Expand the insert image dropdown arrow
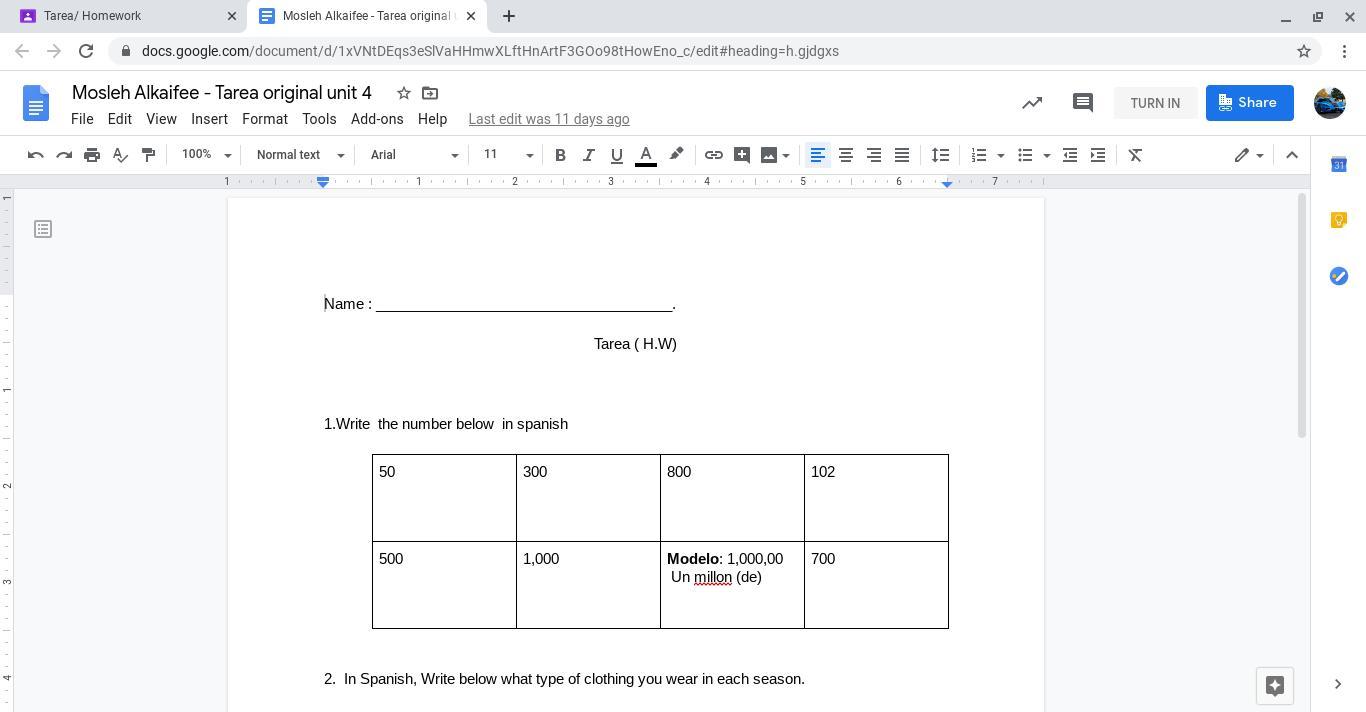The width and height of the screenshot is (1366, 712). (x=786, y=155)
